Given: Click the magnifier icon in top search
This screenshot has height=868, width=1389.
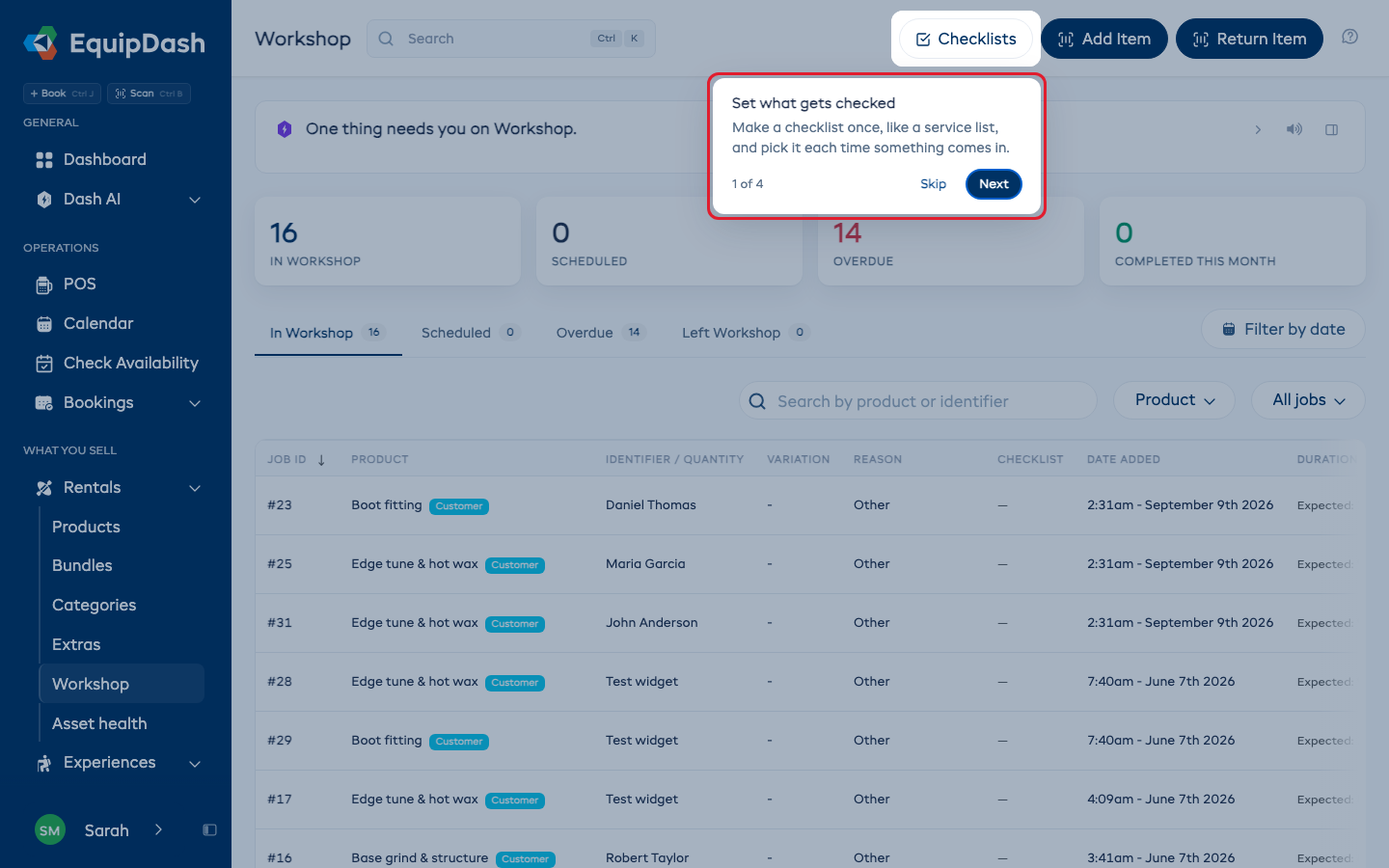Looking at the screenshot, I should [x=386, y=39].
